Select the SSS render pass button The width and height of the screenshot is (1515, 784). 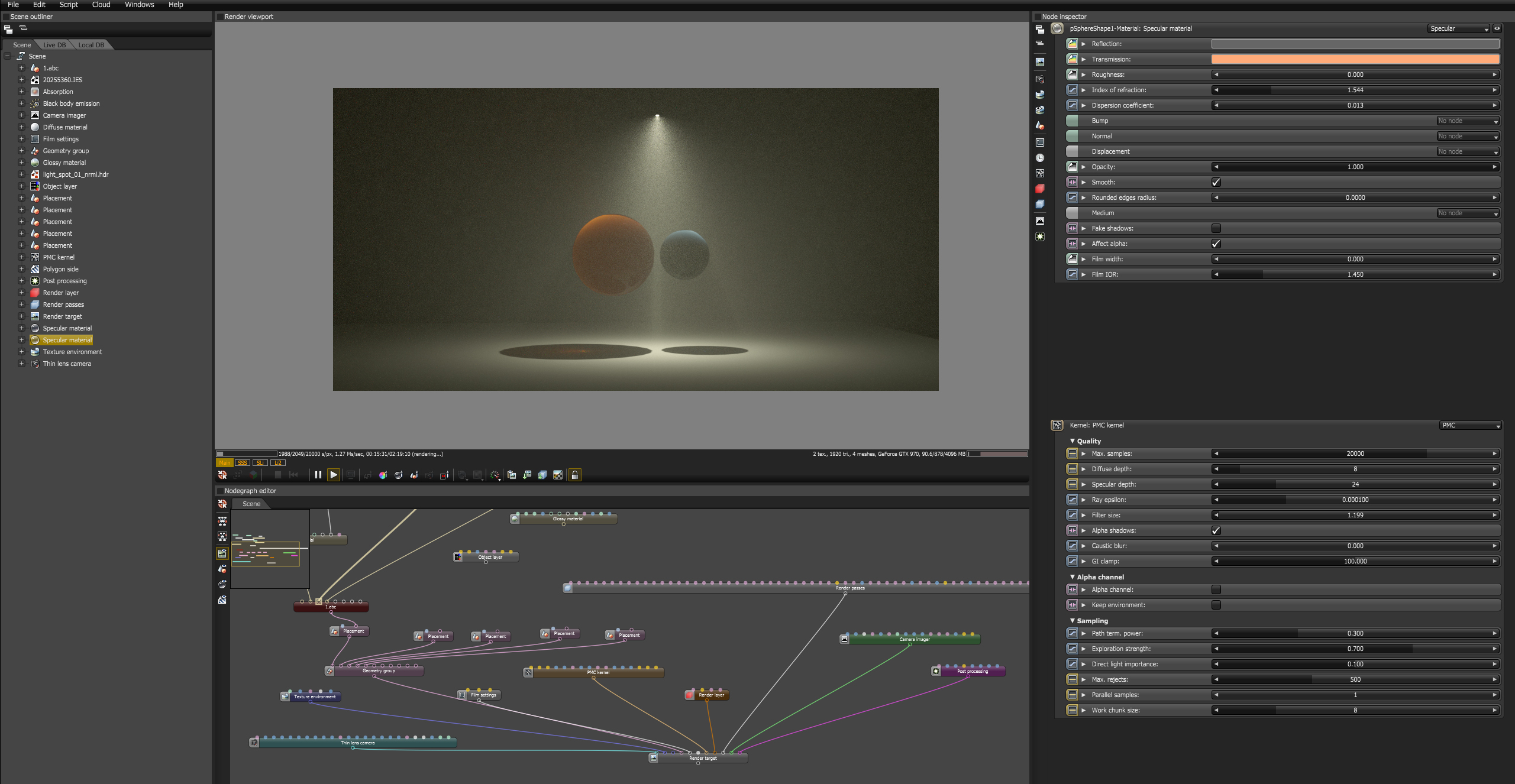(242, 463)
